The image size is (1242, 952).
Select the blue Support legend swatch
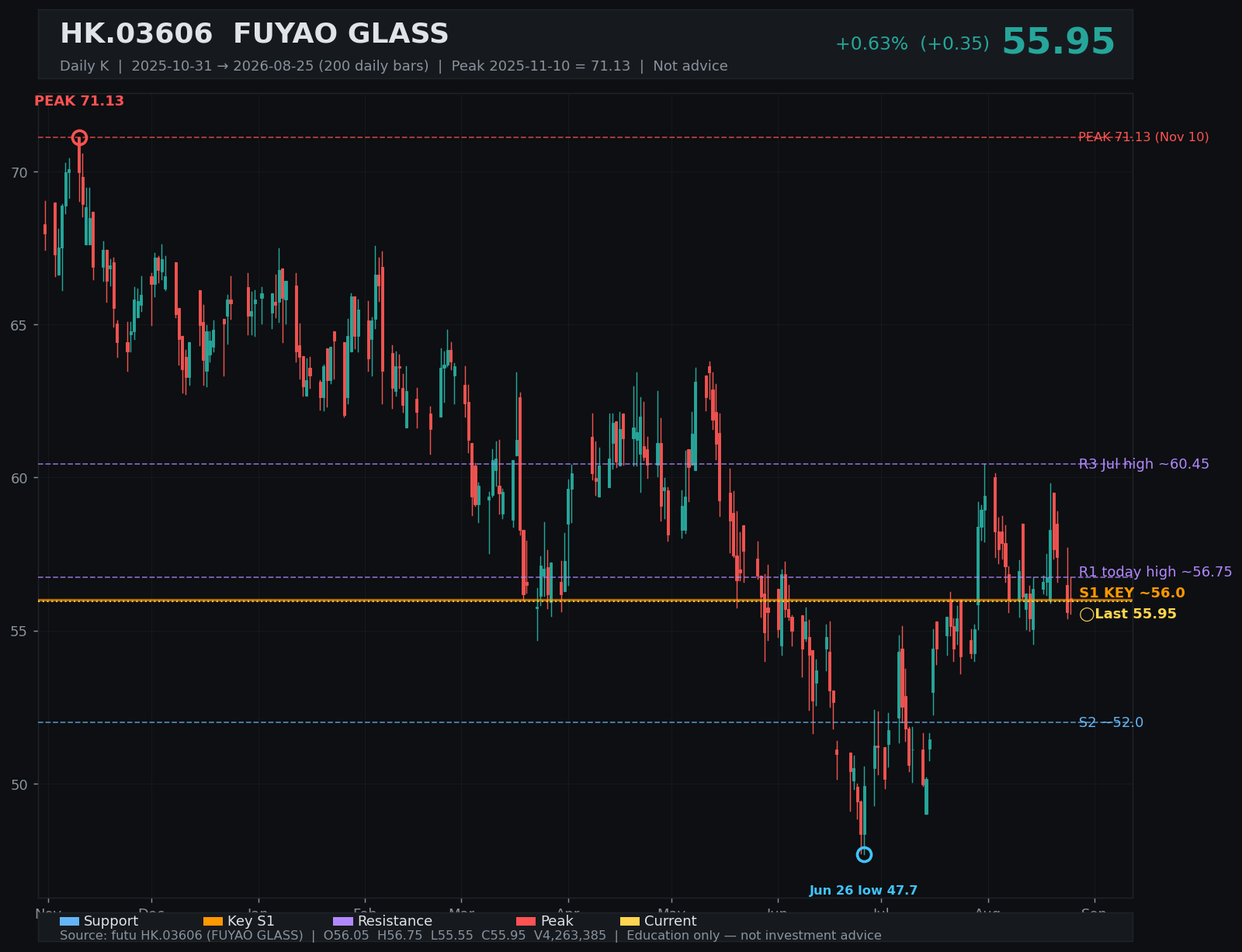click(69, 922)
